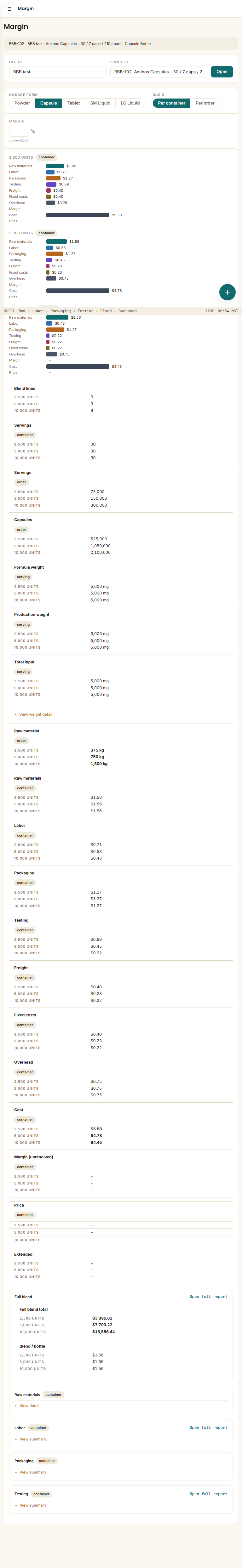Open full report for Labor
The image size is (242, 1568).
[209, 1427]
